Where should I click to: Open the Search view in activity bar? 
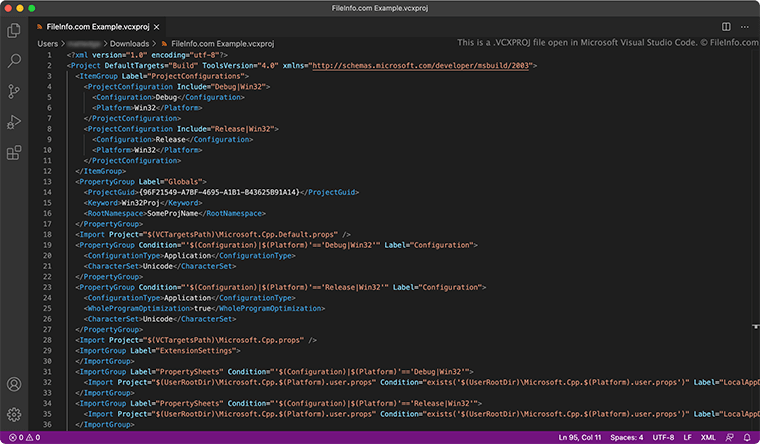click(14, 61)
